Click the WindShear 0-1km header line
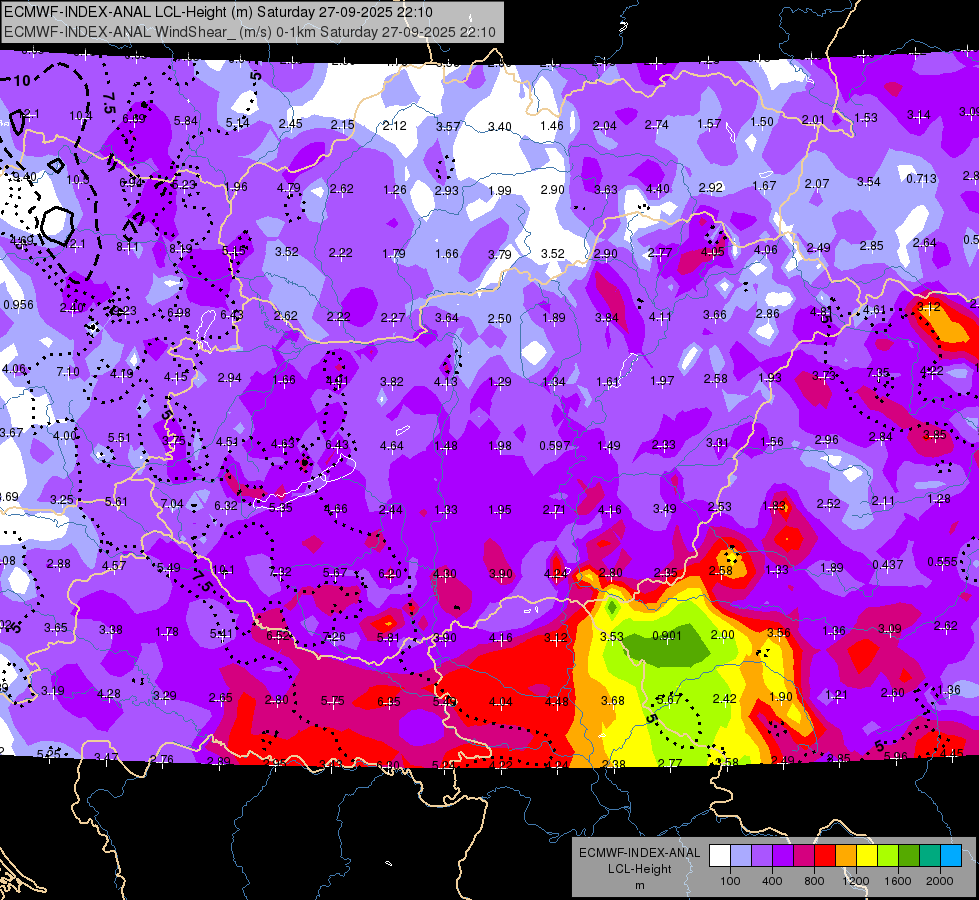This screenshot has height=900, width=979. pyautogui.click(x=250, y=32)
